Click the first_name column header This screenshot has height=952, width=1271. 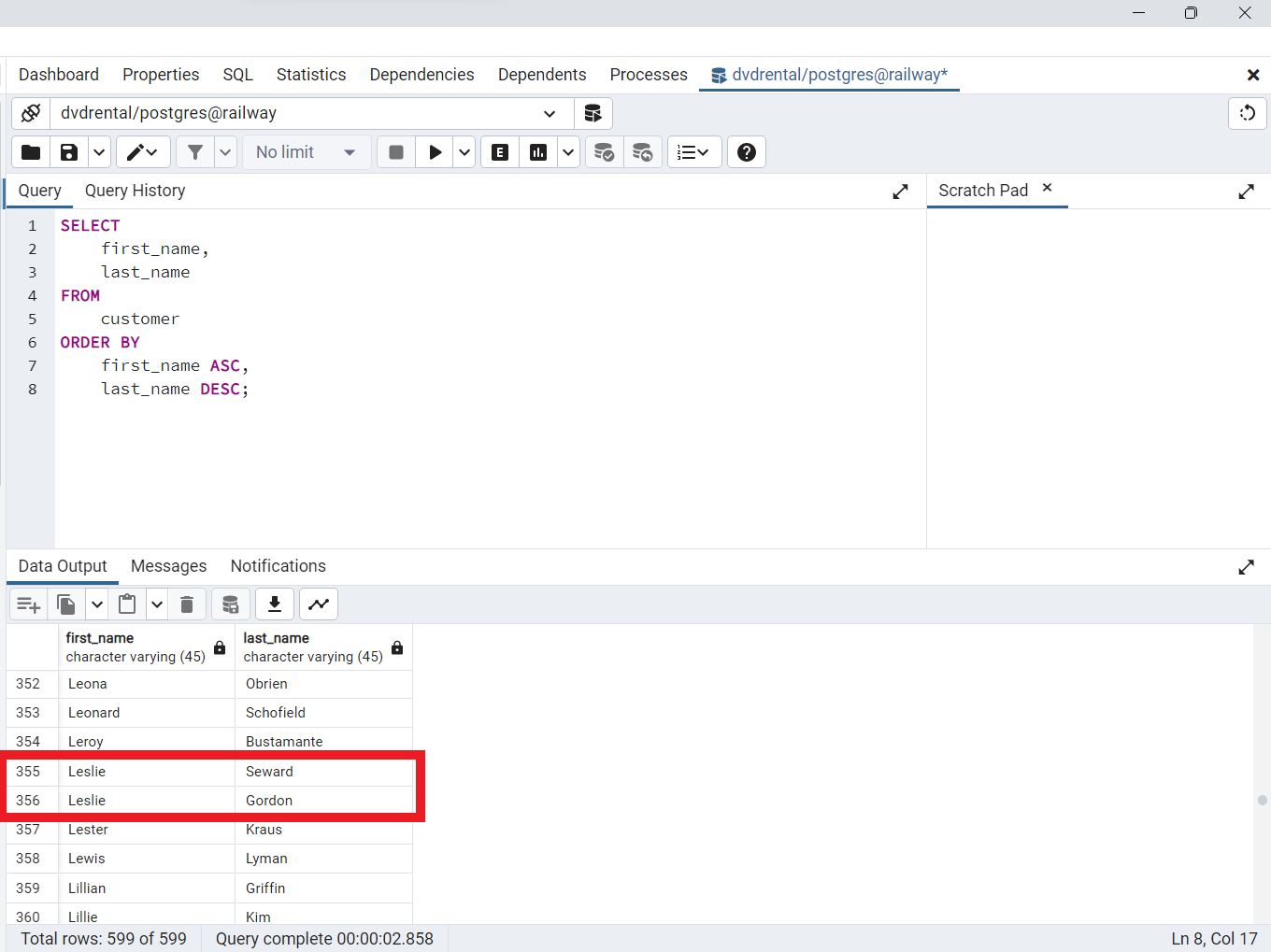coord(146,647)
